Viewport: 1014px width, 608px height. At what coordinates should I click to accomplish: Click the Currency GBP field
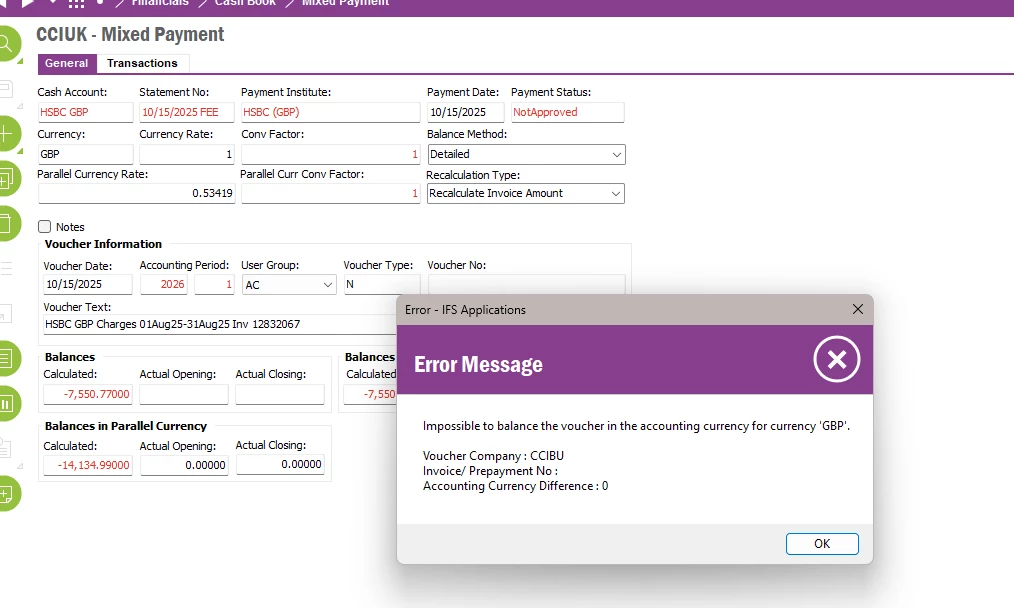coord(85,155)
